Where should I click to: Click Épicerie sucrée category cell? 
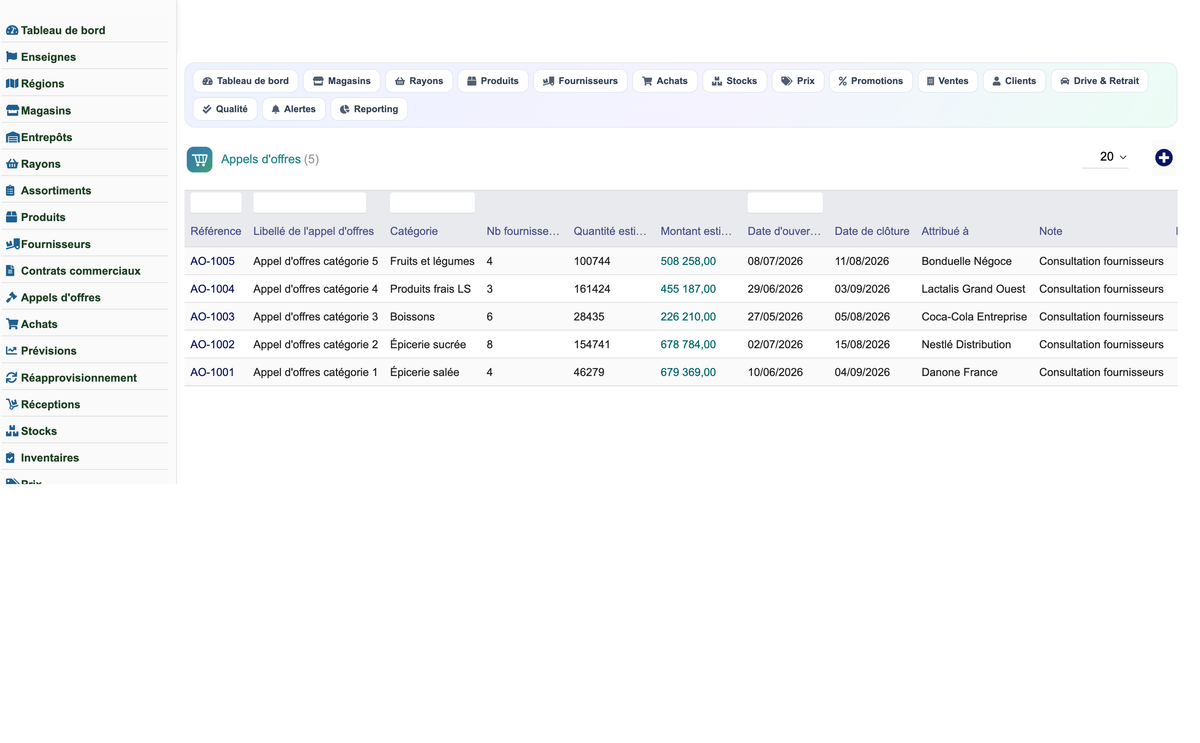(x=428, y=344)
